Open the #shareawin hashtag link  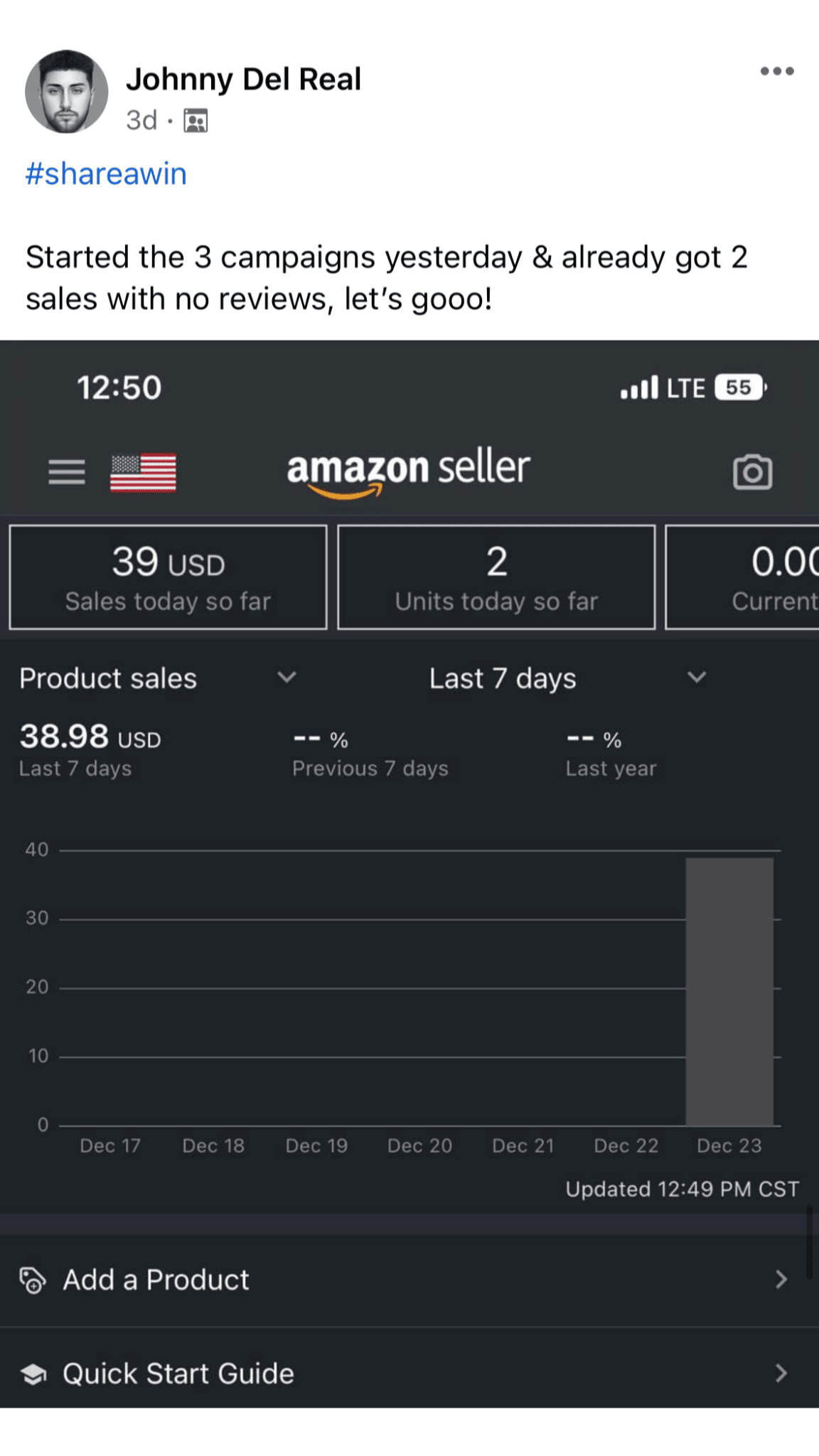coord(106,174)
